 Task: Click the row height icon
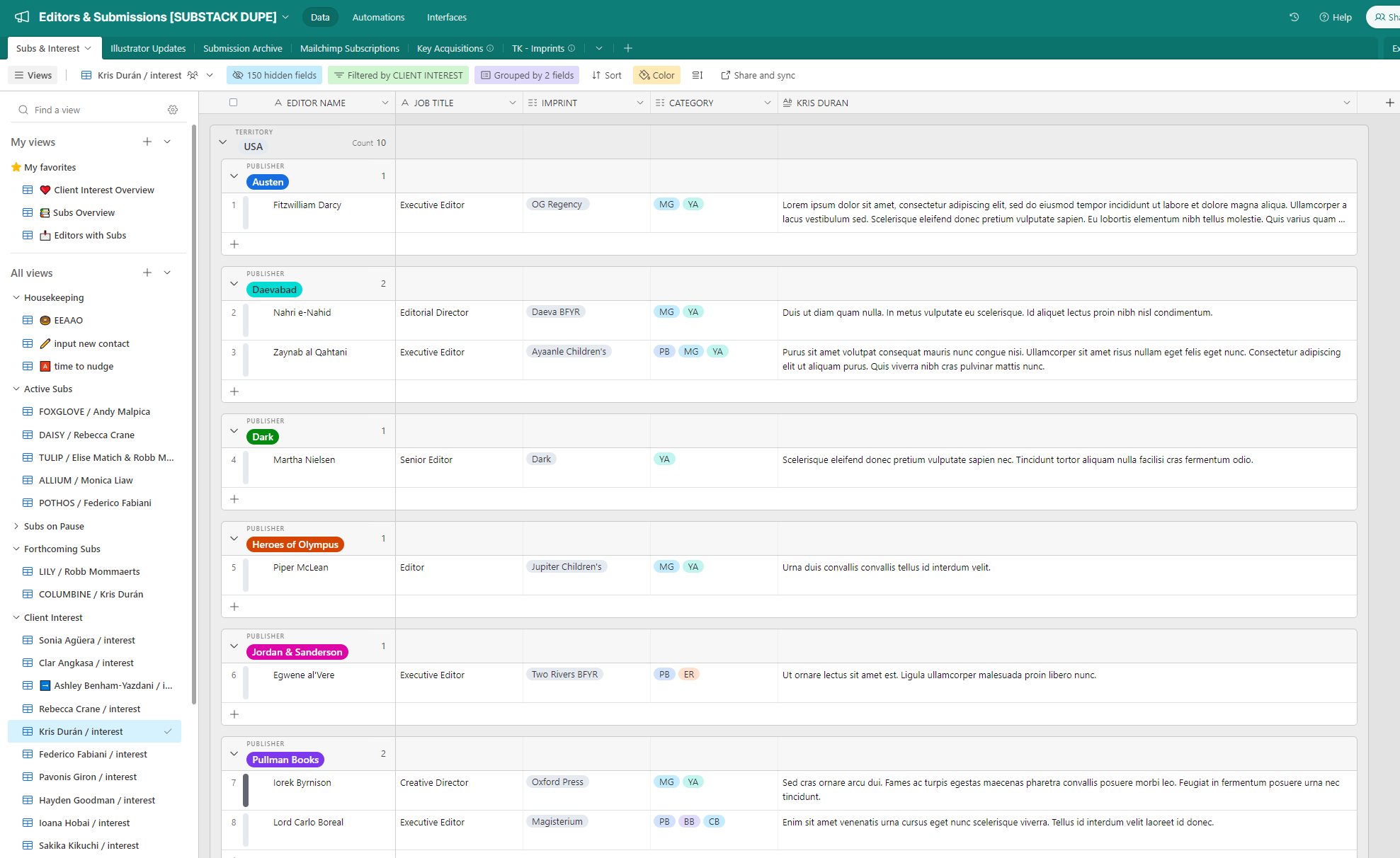[x=697, y=75]
